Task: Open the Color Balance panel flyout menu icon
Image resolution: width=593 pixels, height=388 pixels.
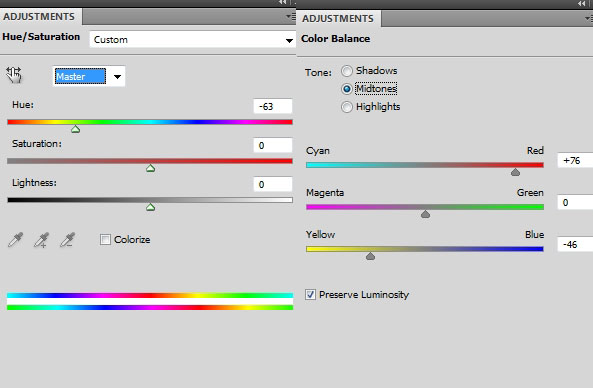Action: tap(588, 18)
